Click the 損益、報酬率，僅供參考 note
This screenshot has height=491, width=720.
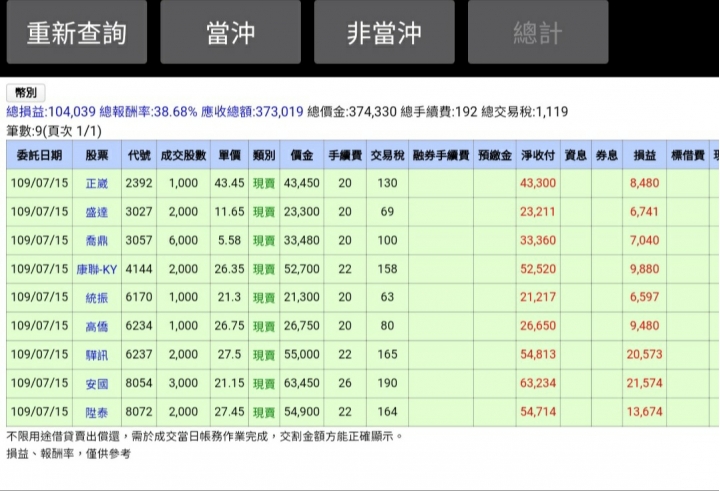pyautogui.click(x=69, y=454)
